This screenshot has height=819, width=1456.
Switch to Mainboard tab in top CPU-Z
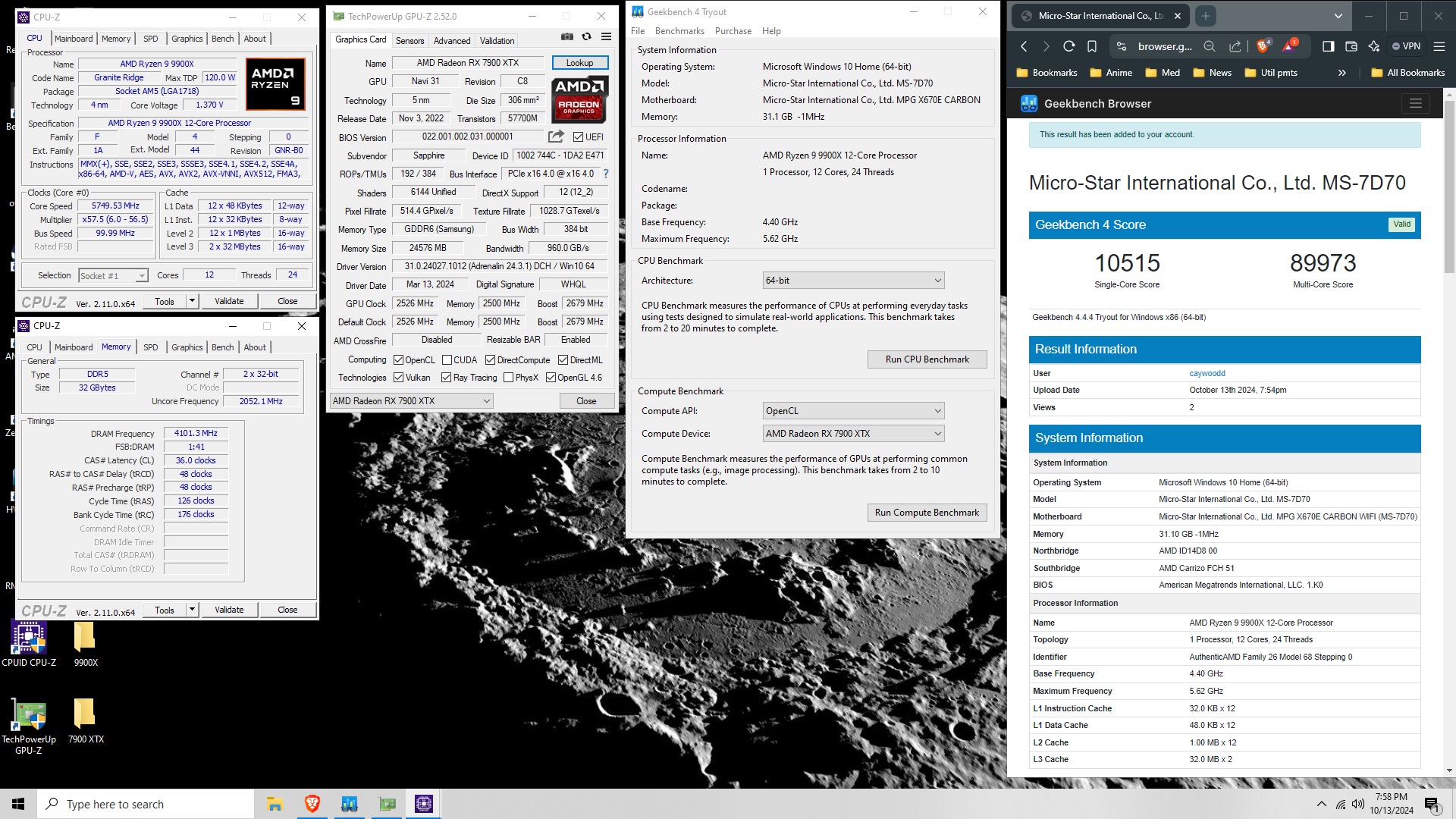click(74, 39)
